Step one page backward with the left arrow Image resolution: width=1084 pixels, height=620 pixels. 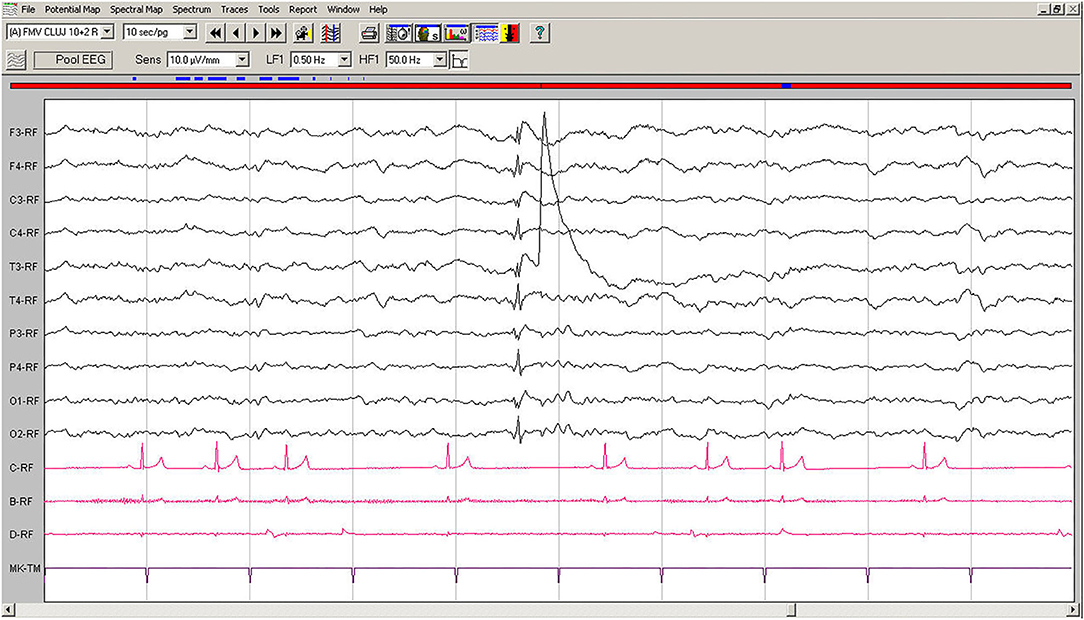[x=236, y=32]
